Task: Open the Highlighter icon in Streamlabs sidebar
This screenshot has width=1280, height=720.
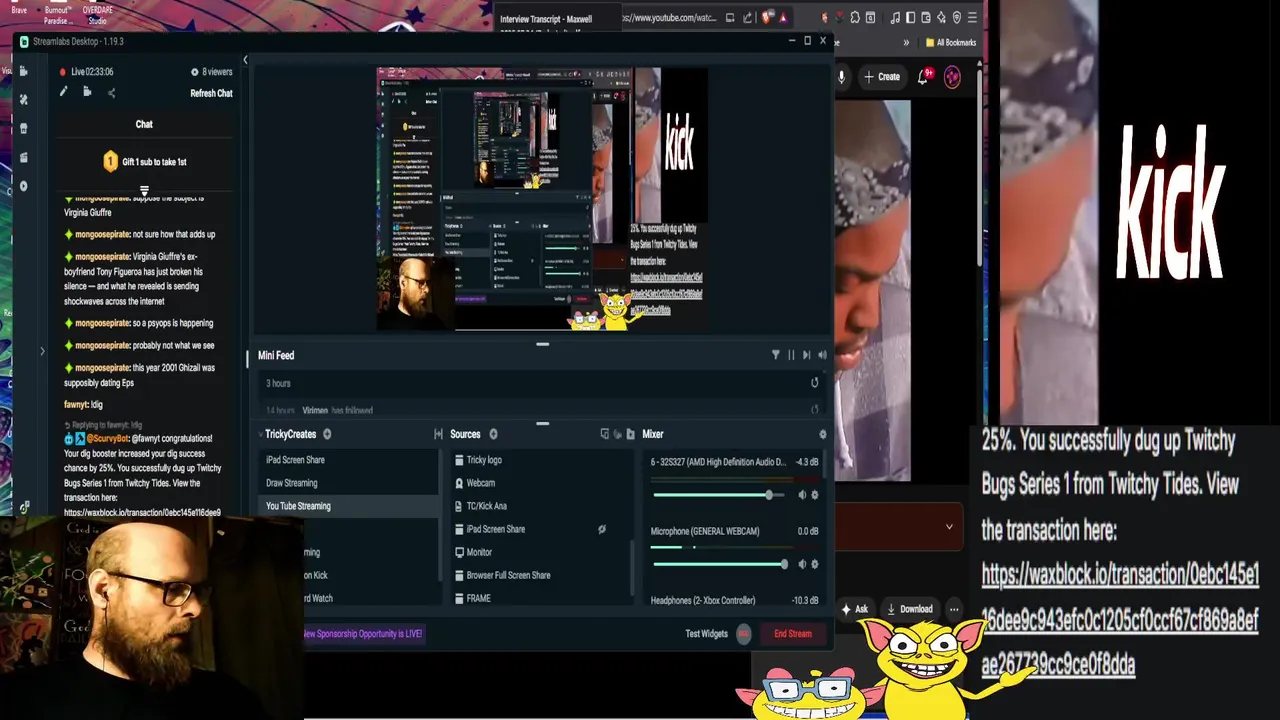Action: pyautogui.click(x=24, y=157)
